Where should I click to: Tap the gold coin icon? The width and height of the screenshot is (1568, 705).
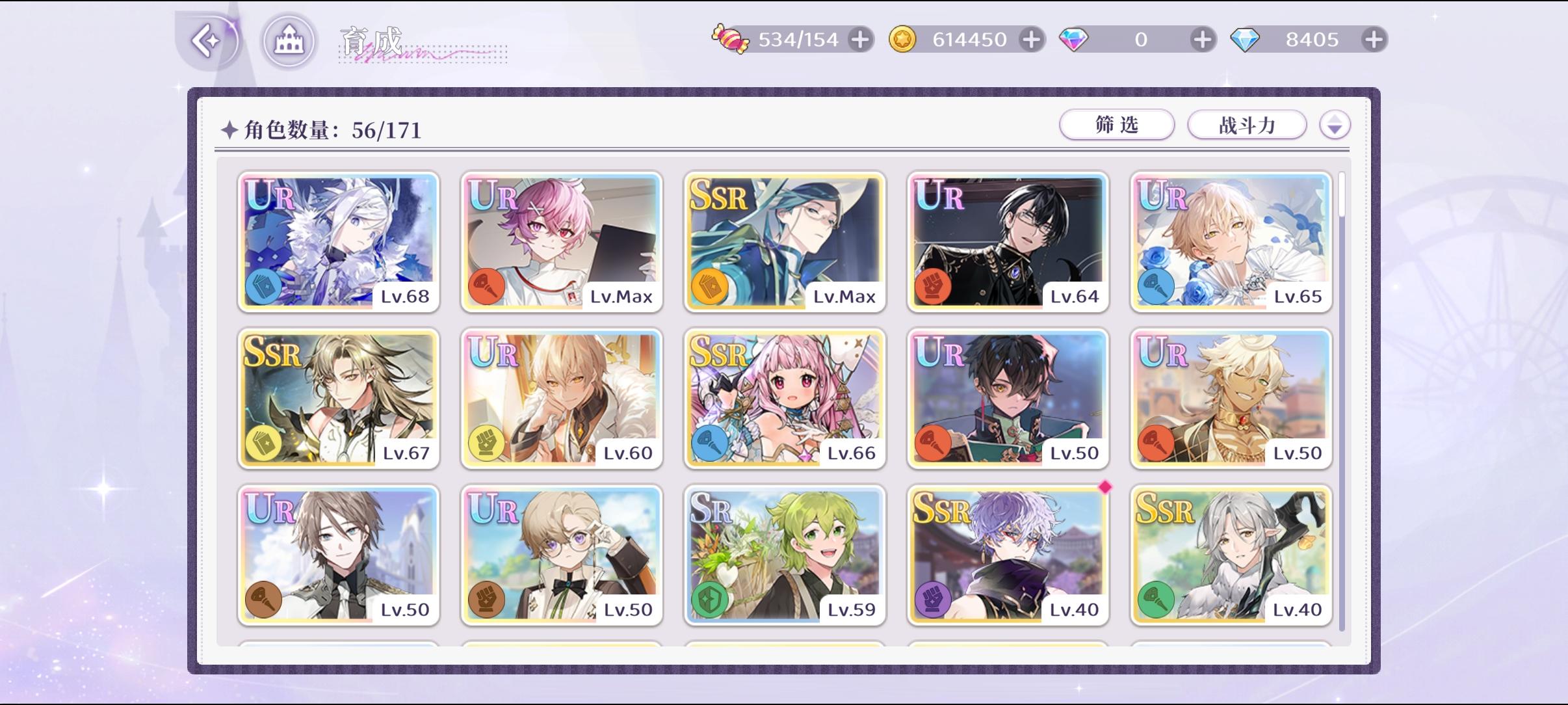pyautogui.click(x=902, y=40)
